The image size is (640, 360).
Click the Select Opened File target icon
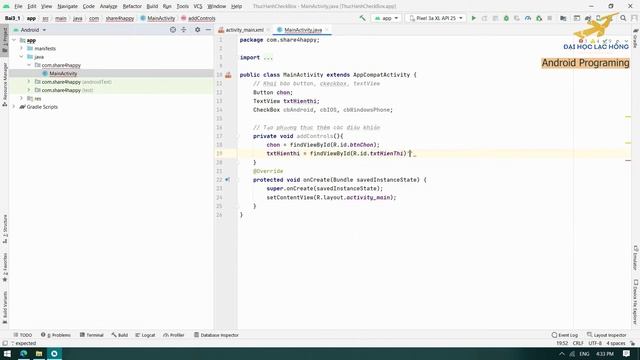pos(173,30)
